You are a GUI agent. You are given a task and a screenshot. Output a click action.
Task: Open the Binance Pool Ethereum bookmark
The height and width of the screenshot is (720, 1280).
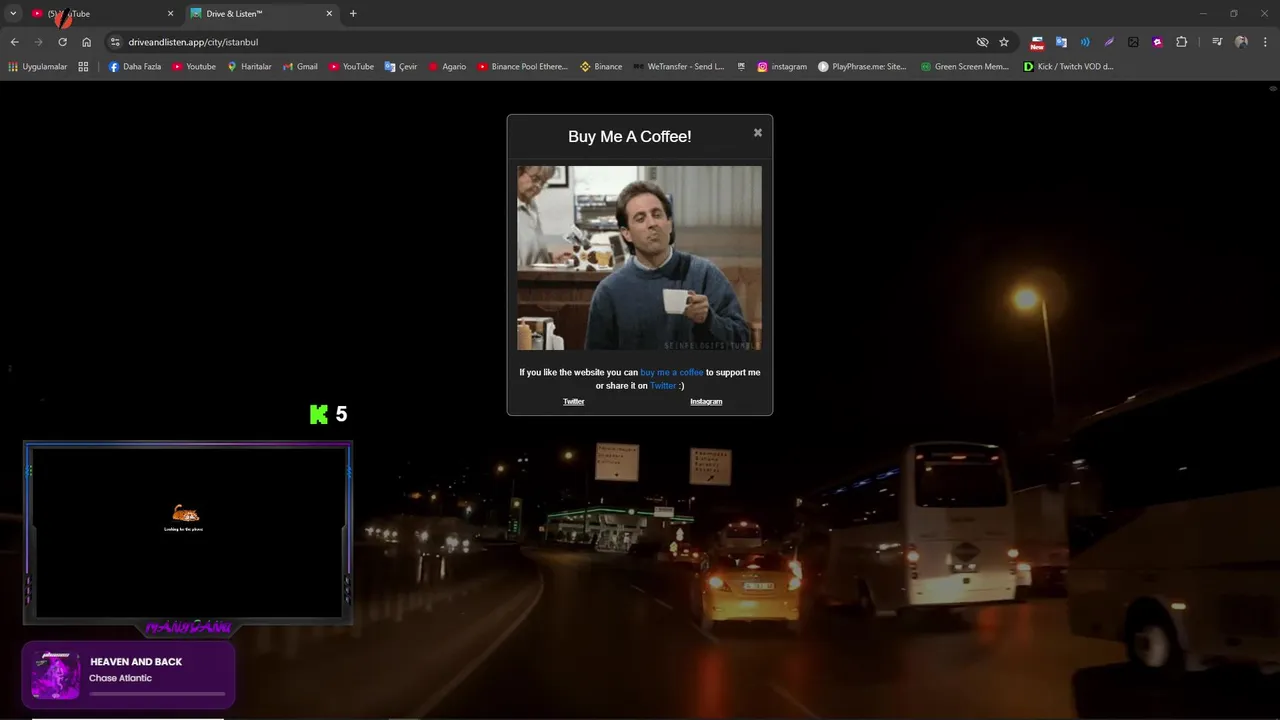pyautogui.click(x=522, y=67)
